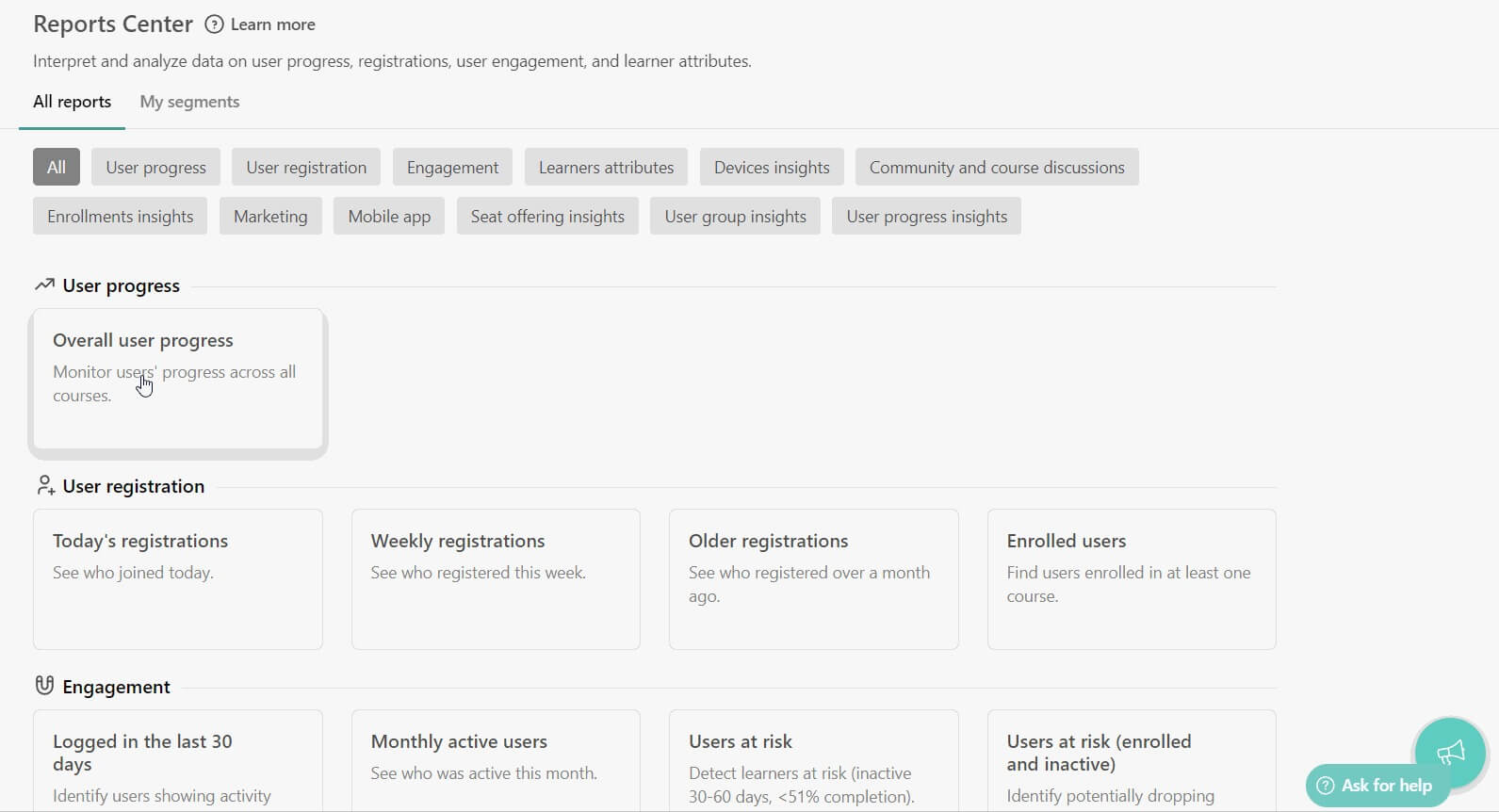
Task: Open the Monthly active users report
Action: tap(496, 758)
